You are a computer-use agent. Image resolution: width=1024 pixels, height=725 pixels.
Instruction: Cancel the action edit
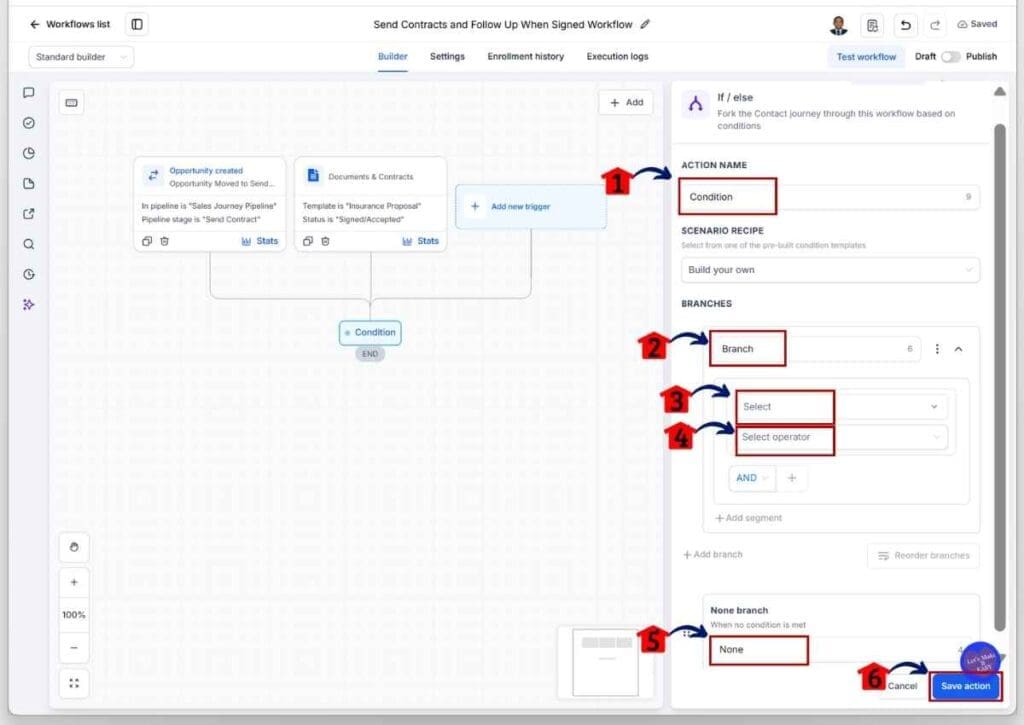pyautogui.click(x=902, y=686)
